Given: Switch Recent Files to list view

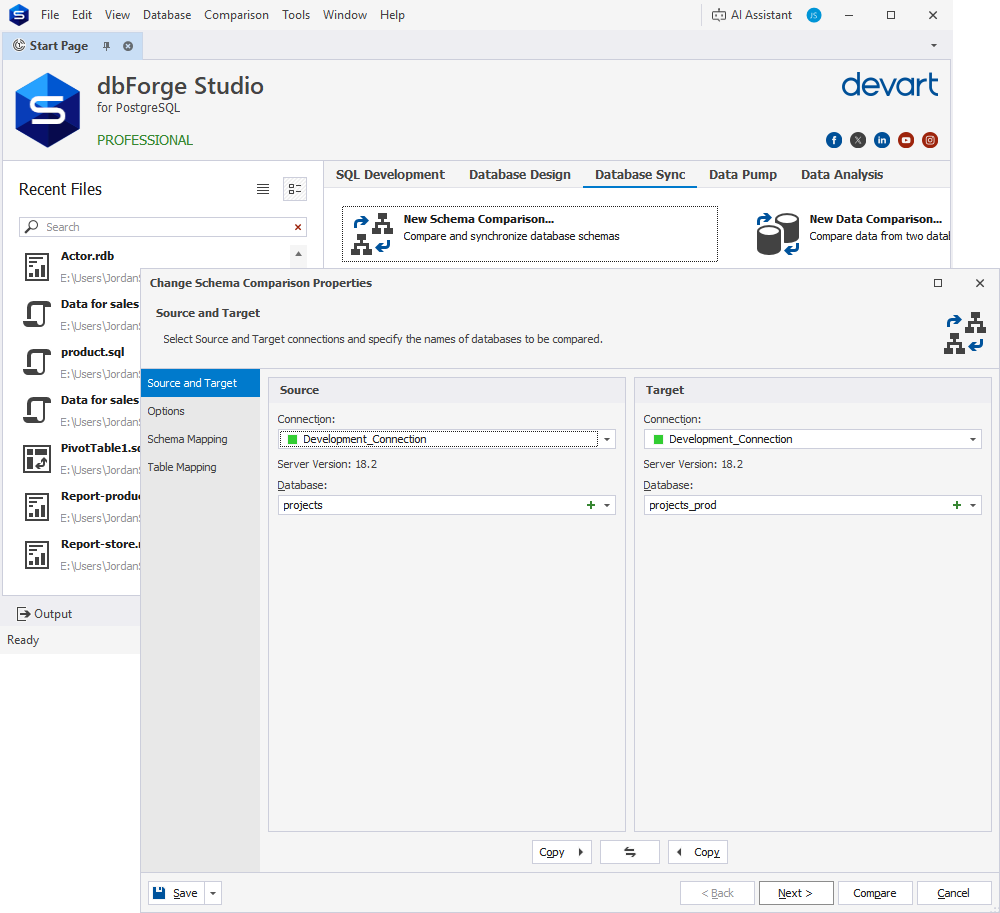Looking at the screenshot, I should [x=263, y=189].
